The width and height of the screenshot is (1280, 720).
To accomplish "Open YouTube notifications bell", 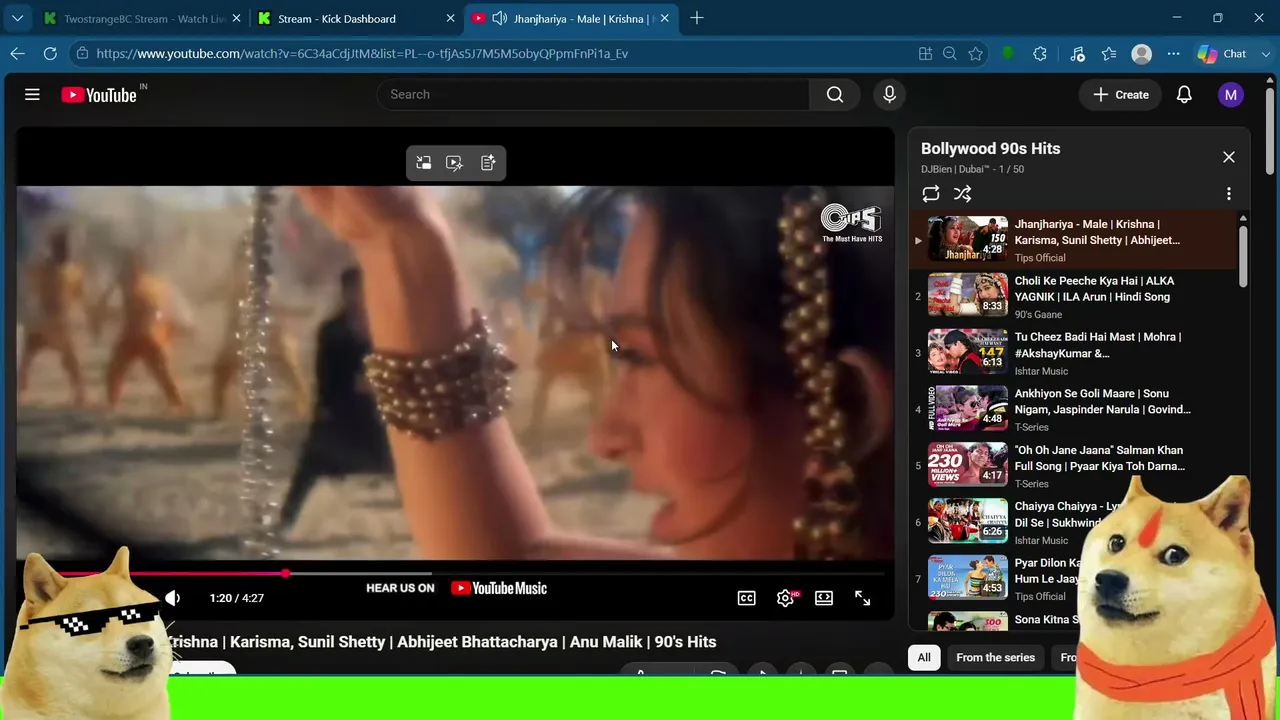I will (x=1184, y=94).
